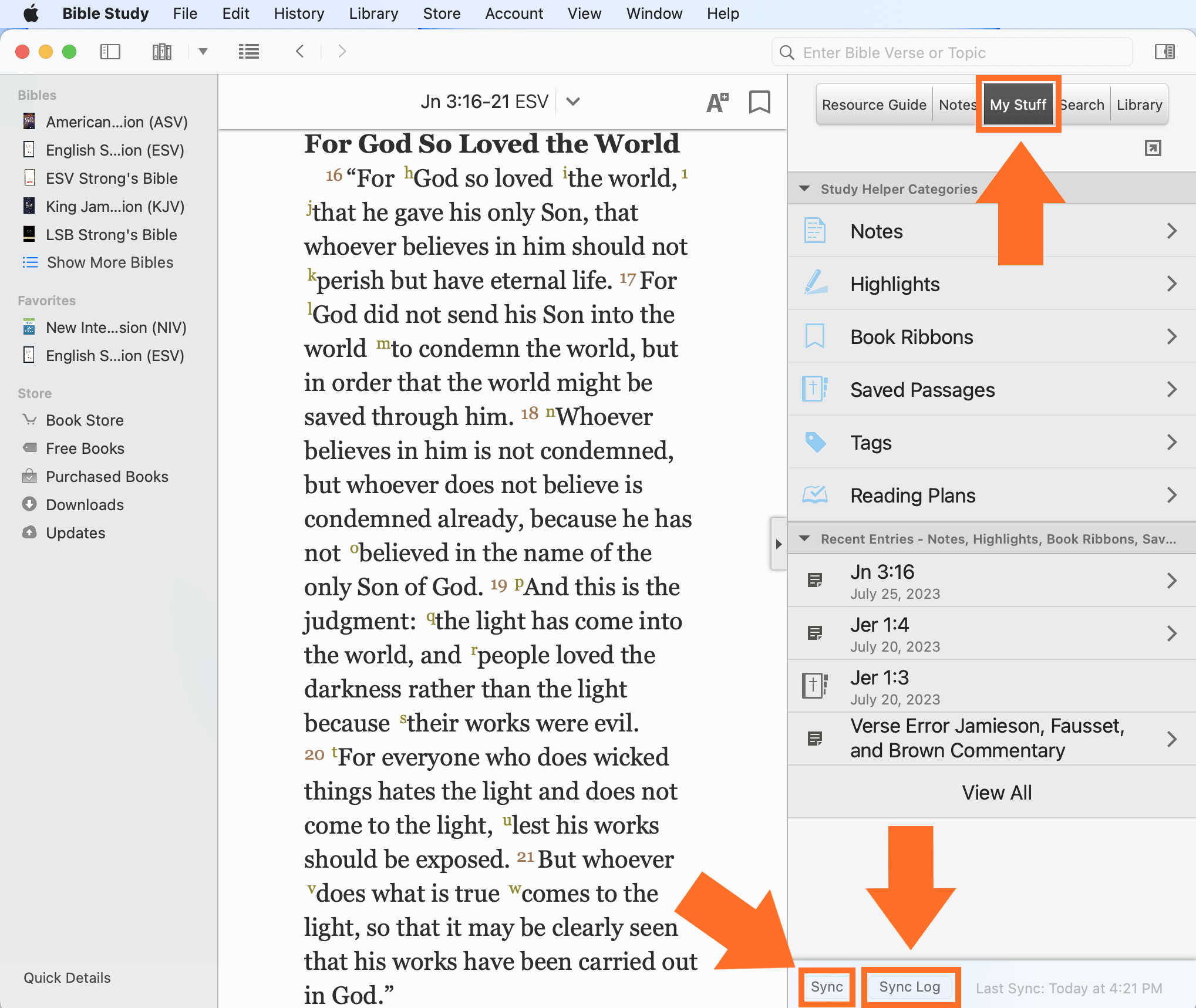Open the Highlights category
The width and height of the screenshot is (1196, 1008).
[991, 284]
